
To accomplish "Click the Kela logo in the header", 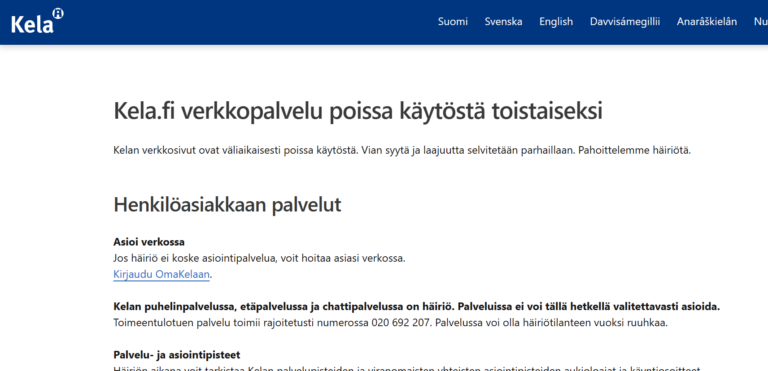I will click(x=37, y=21).
